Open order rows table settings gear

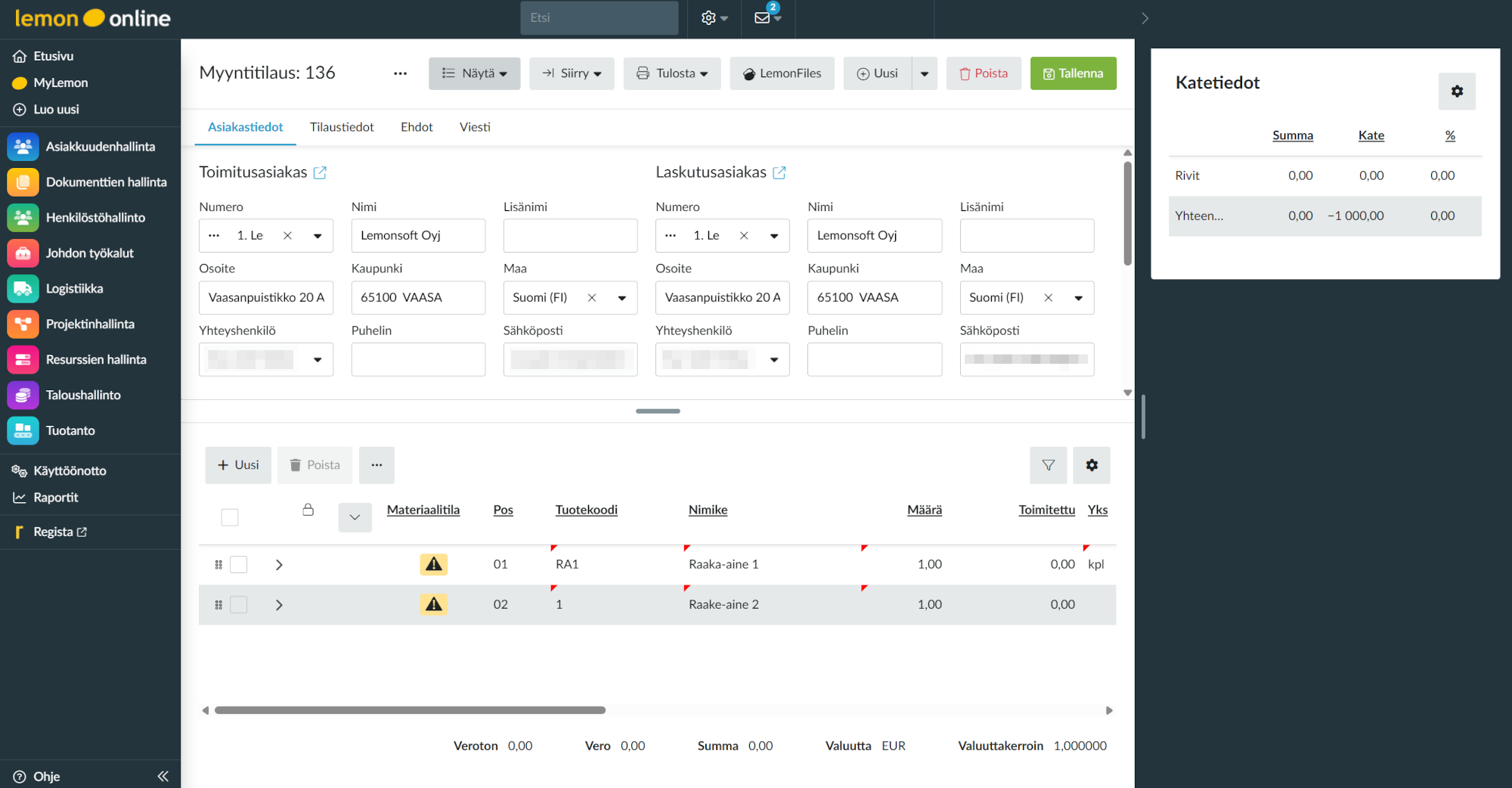click(1091, 465)
